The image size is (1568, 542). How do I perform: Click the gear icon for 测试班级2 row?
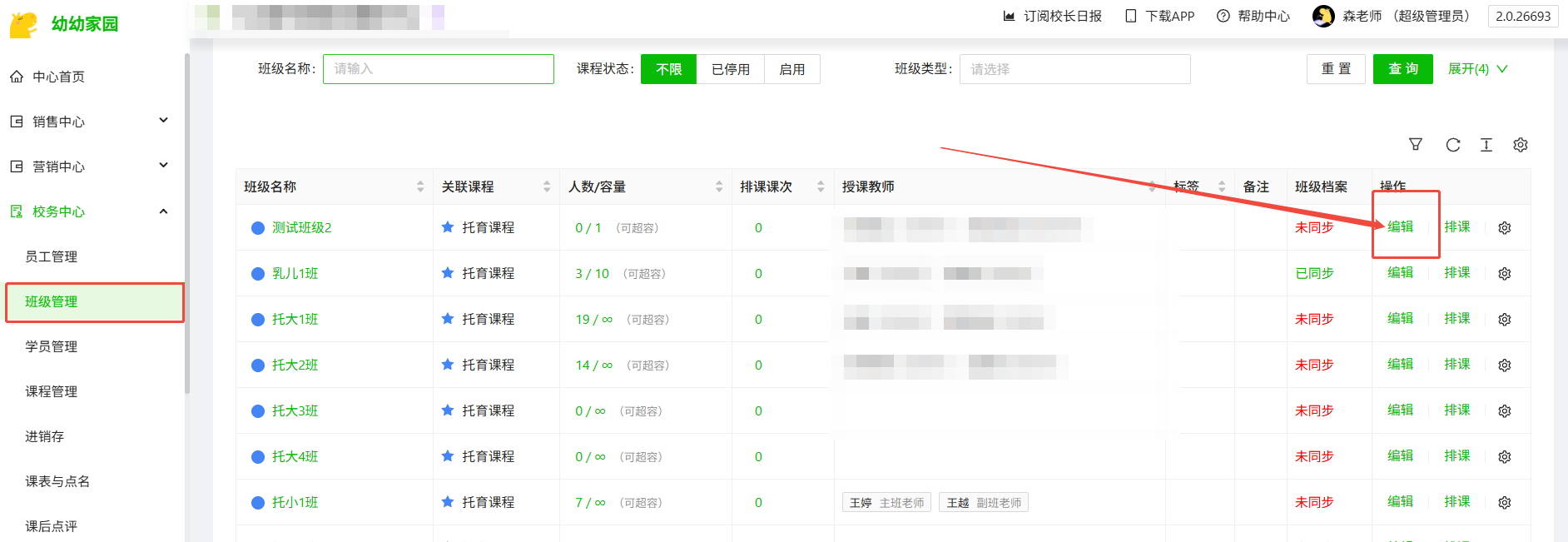(x=1505, y=228)
